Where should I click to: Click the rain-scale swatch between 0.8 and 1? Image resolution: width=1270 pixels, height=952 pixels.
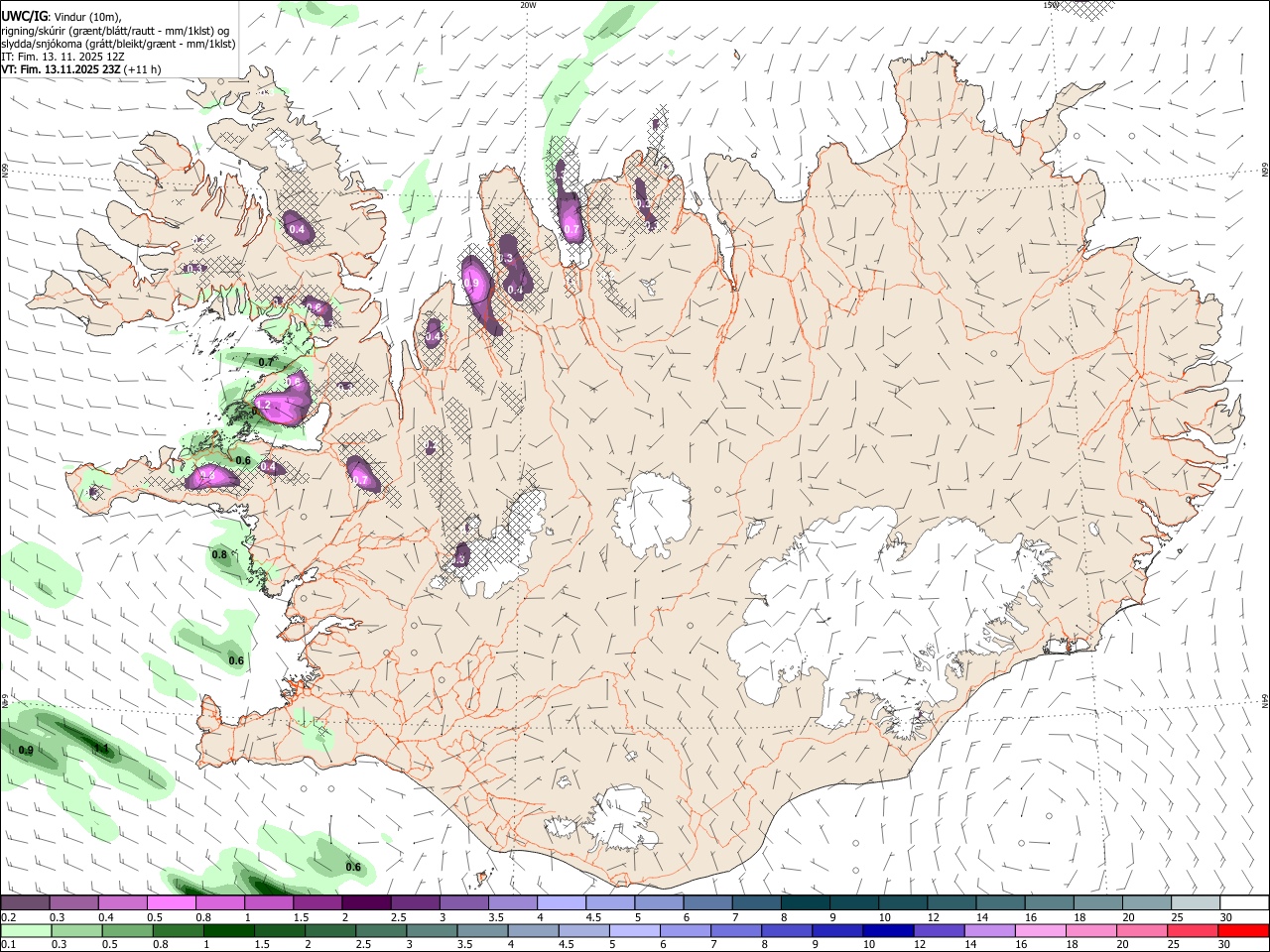click(178, 931)
